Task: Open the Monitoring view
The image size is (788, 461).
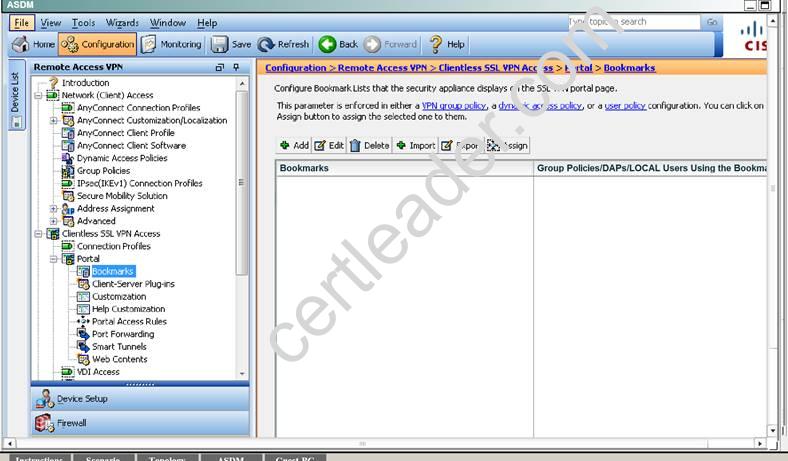Action: [x=171, y=44]
